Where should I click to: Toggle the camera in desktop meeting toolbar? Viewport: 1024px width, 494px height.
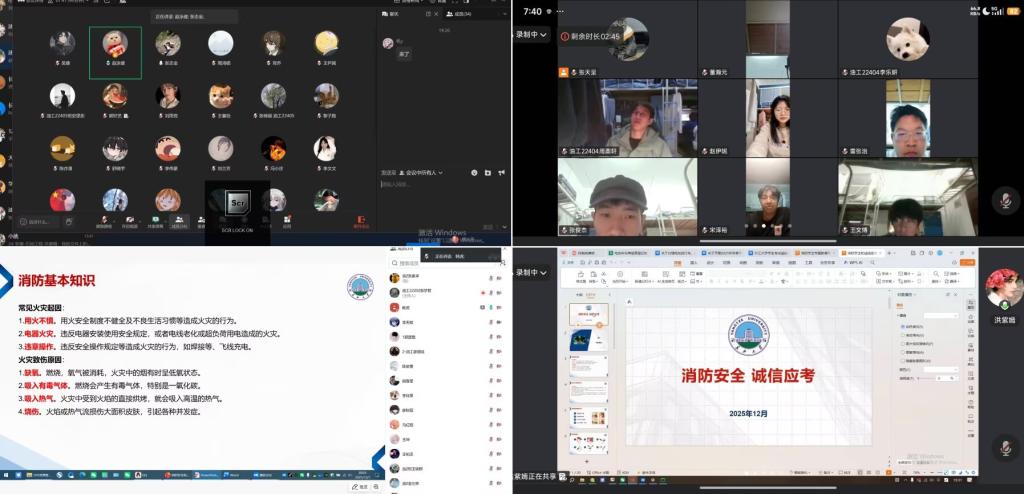click(x=130, y=218)
